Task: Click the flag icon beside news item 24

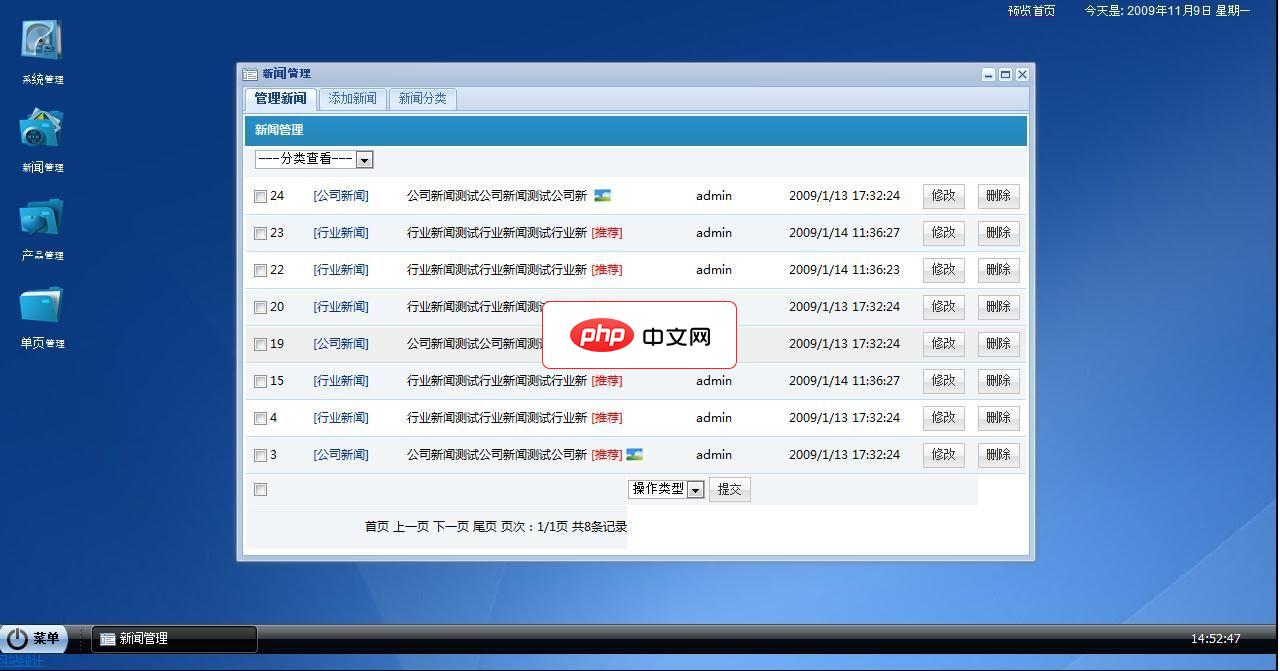Action: pyautogui.click(x=601, y=195)
